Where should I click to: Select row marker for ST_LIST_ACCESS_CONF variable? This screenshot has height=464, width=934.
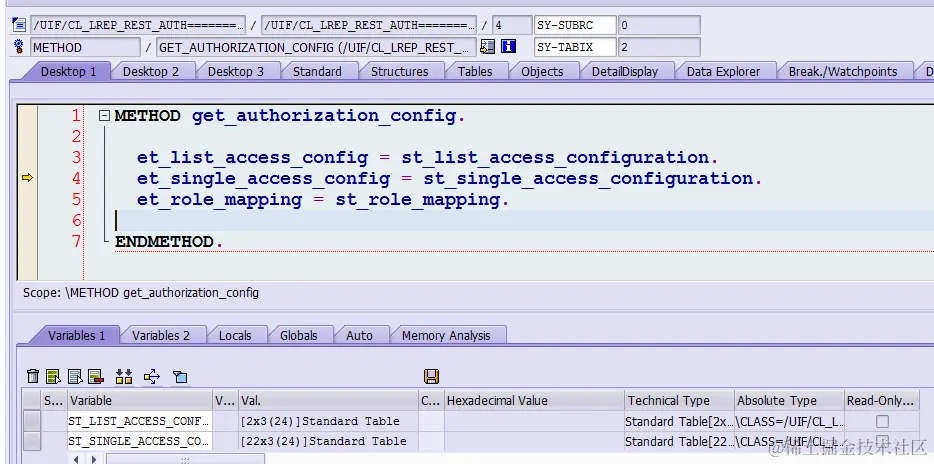tap(32, 421)
